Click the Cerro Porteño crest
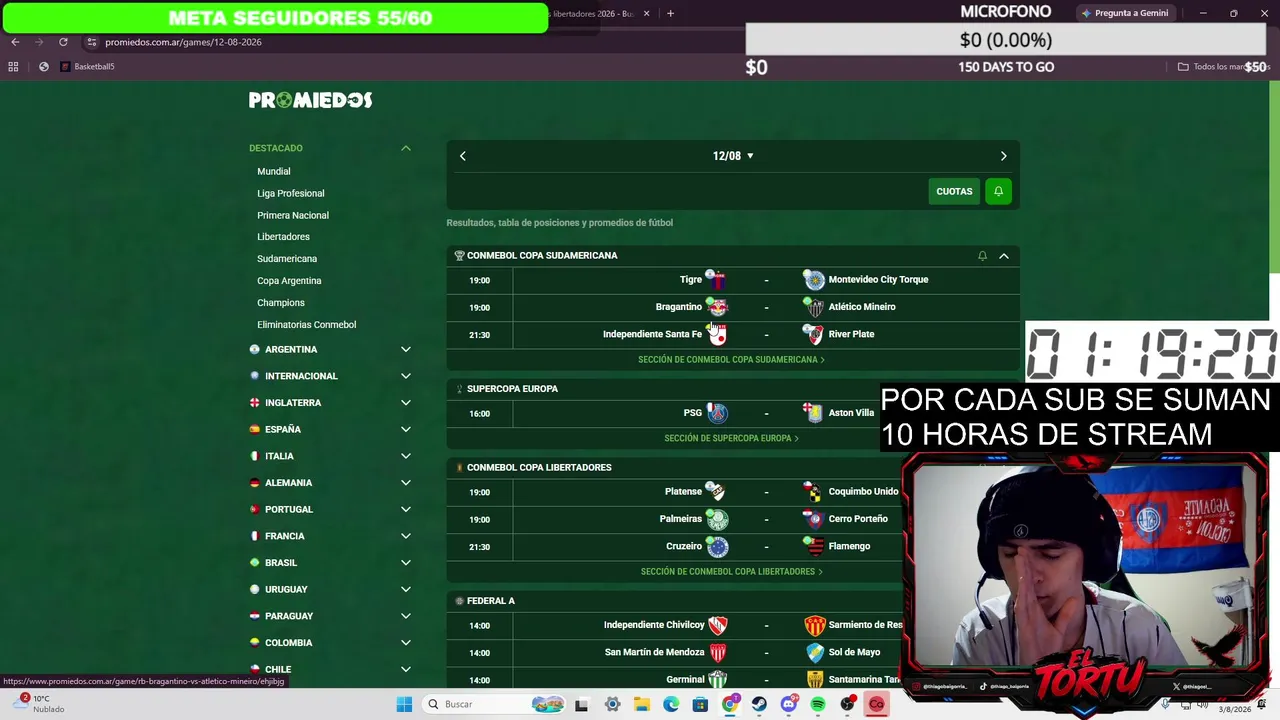 click(815, 519)
